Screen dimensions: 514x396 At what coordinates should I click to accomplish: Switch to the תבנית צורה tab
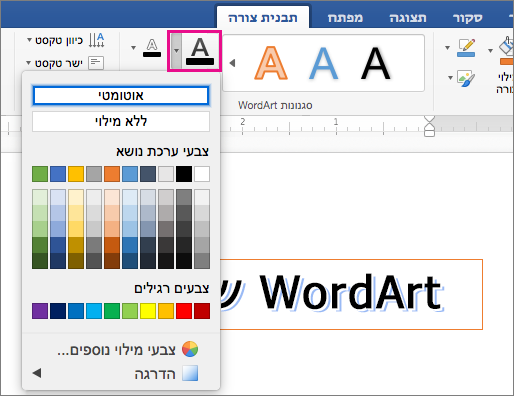click(263, 18)
